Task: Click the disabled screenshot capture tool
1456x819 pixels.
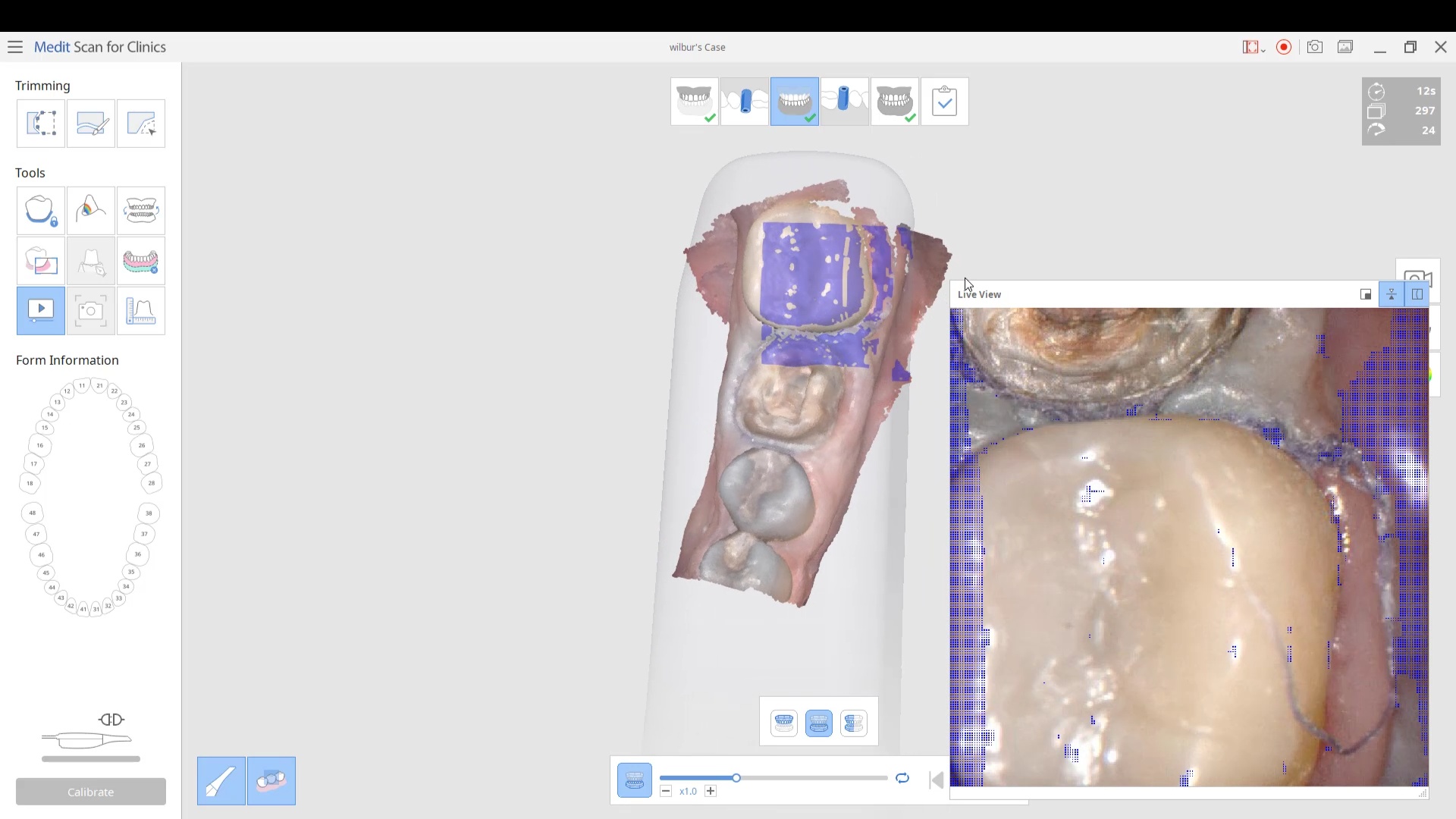Action: 91,311
